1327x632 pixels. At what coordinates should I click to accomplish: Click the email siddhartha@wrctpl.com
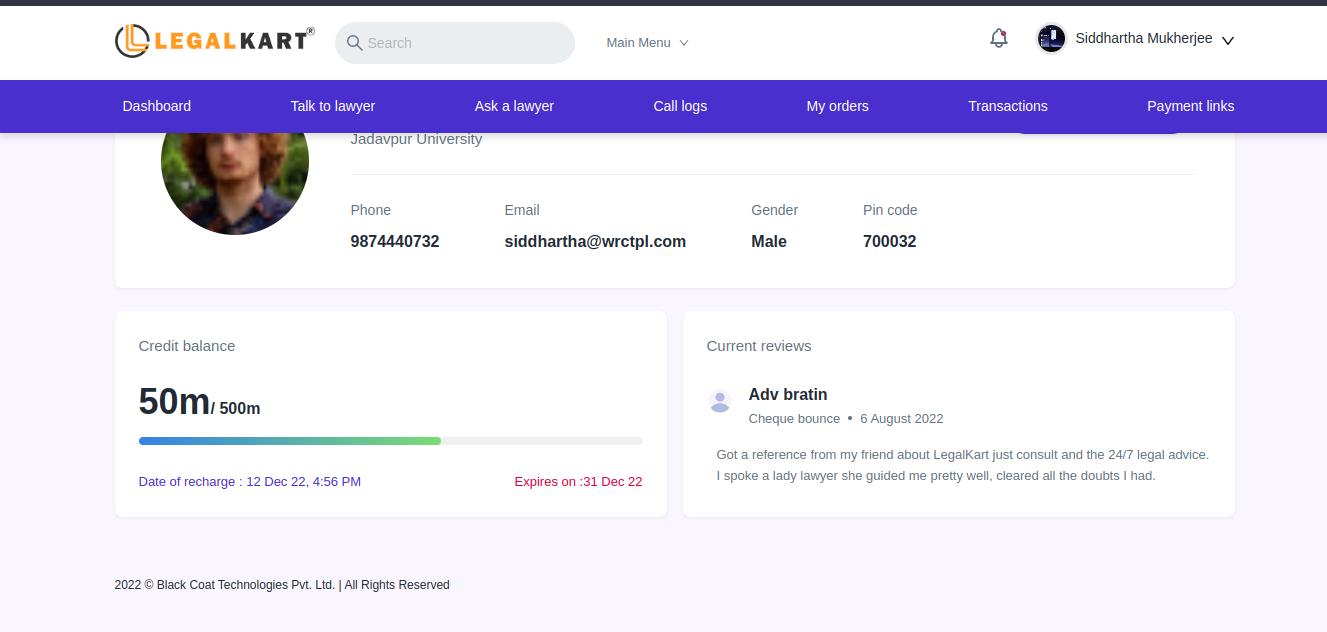pyautogui.click(x=595, y=241)
